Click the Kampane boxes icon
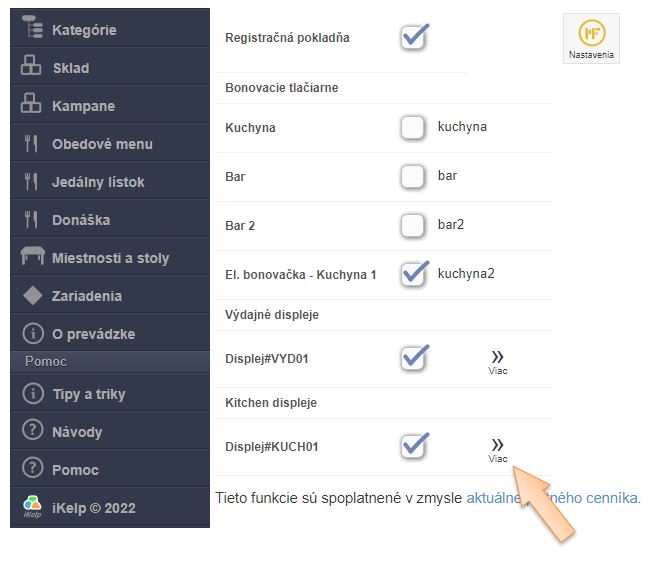Viewport: 672px width, 572px height. click(x=32, y=106)
